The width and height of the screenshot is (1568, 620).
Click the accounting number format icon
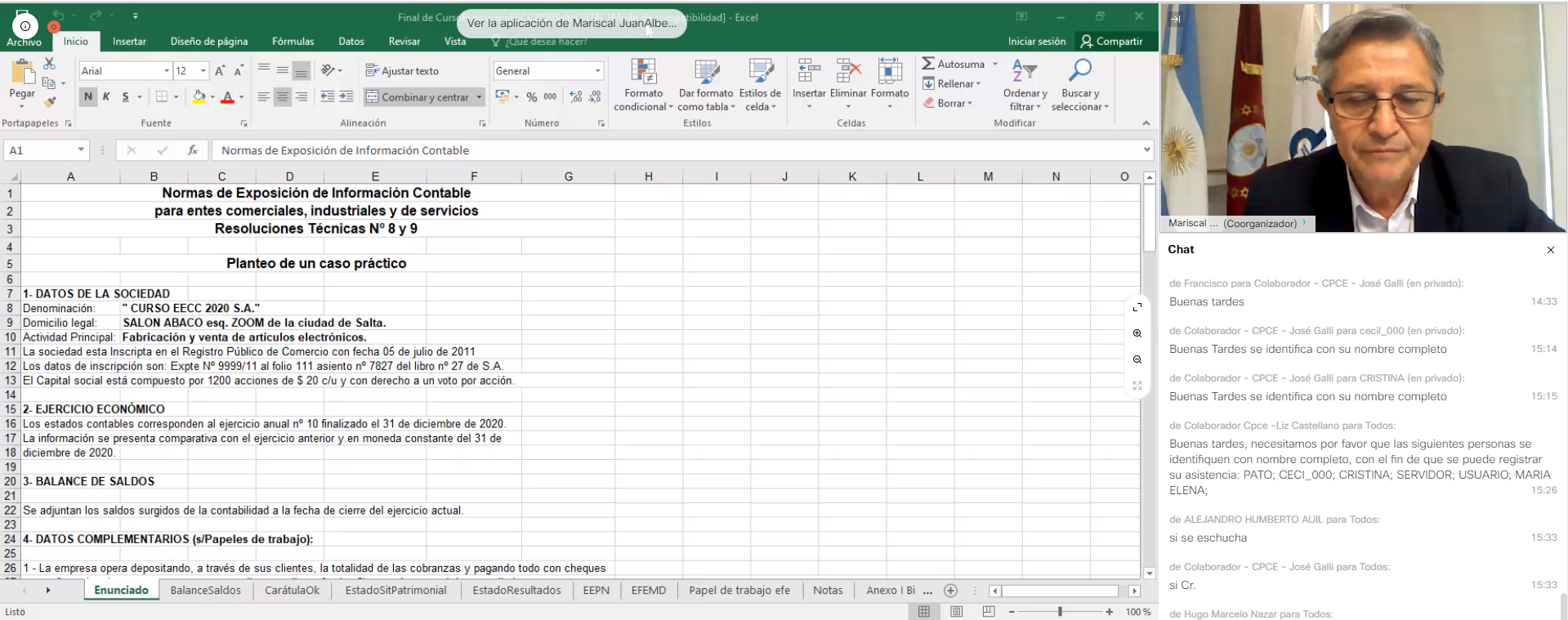pyautogui.click(x=502, y=96)
